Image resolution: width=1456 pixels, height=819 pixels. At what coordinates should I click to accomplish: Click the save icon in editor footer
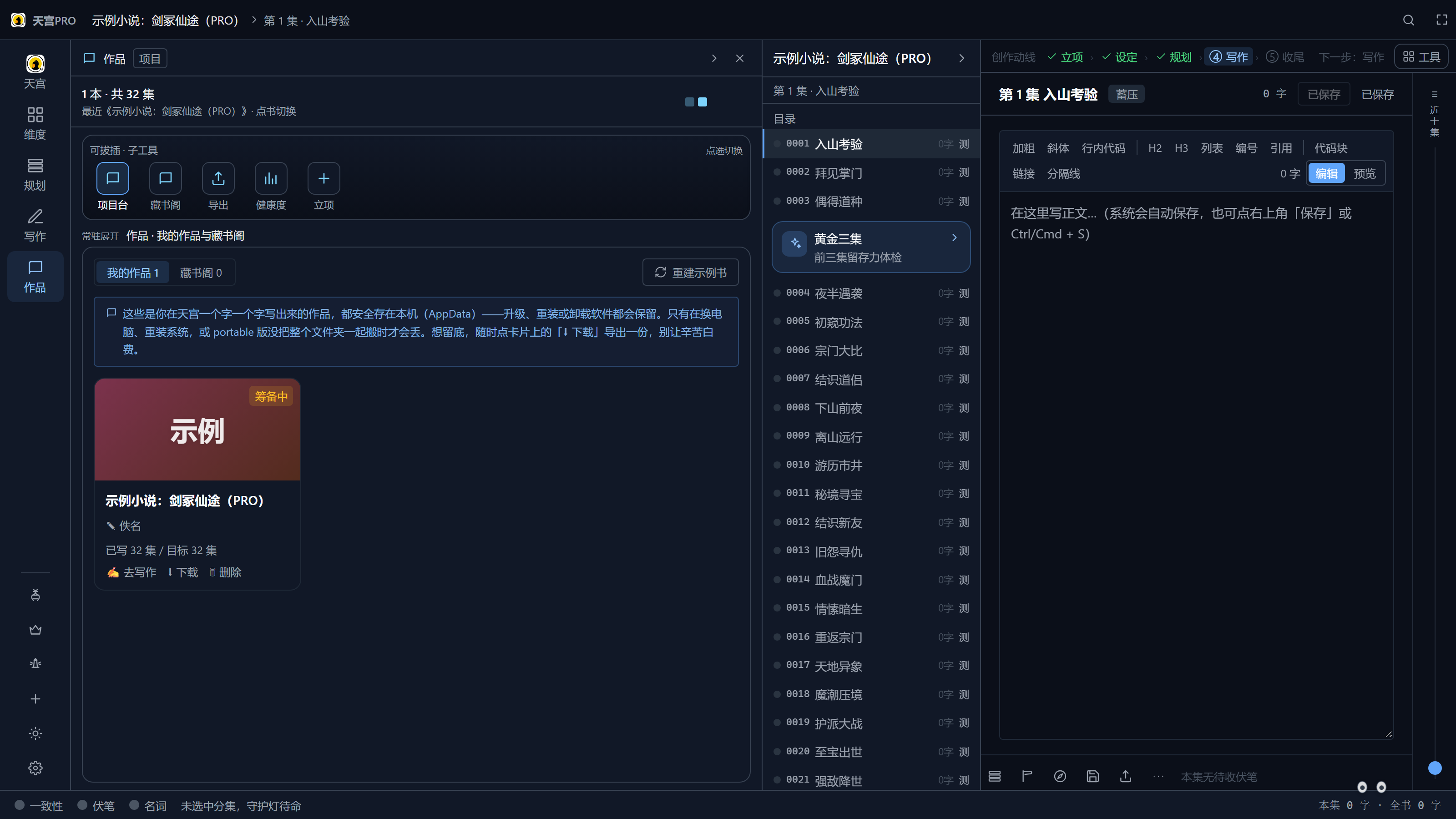click(1092, 777)
